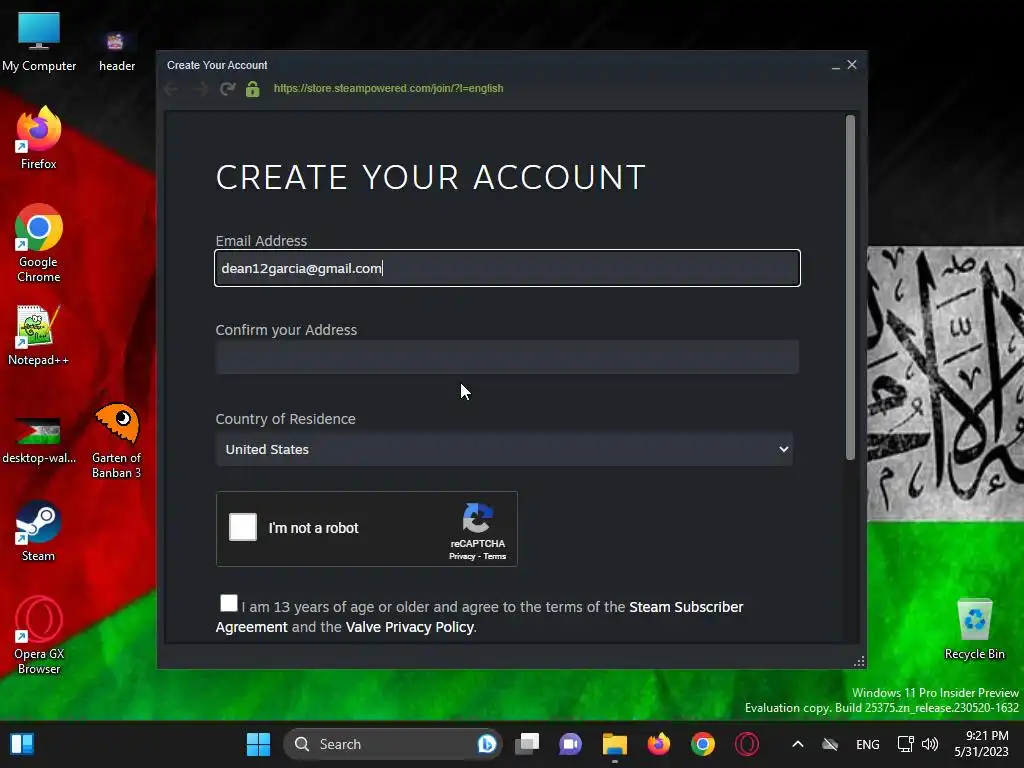Click the Email Address field
The width and height of the screenshot is (1024, 768).
(507, 268)
